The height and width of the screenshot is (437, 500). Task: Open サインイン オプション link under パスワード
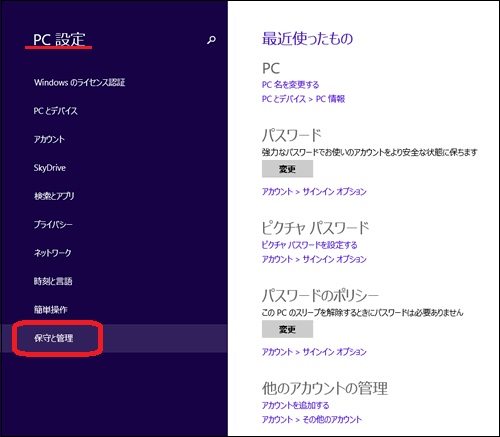335,192
